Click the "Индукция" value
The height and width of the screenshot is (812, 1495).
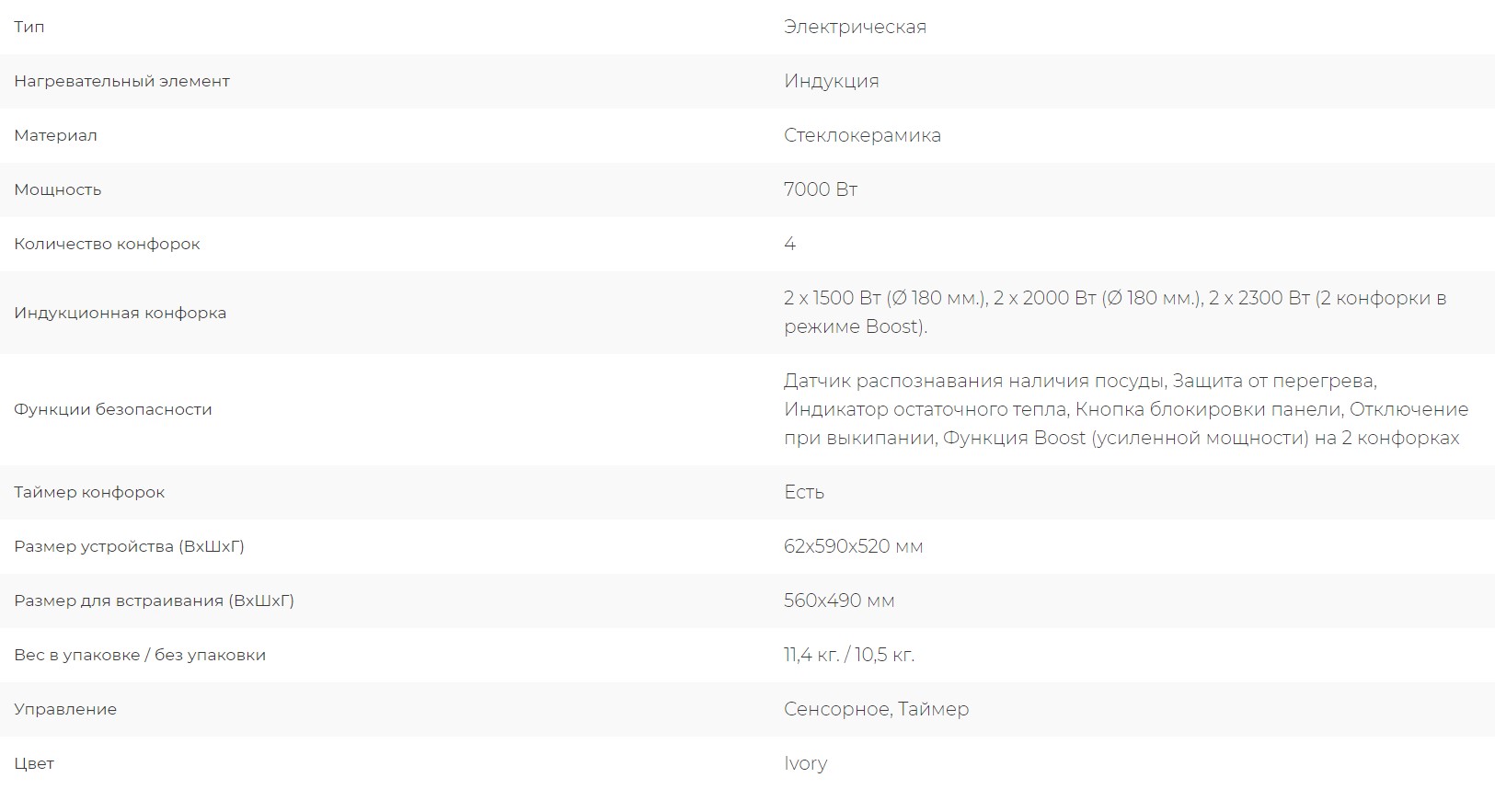point(831,81)
